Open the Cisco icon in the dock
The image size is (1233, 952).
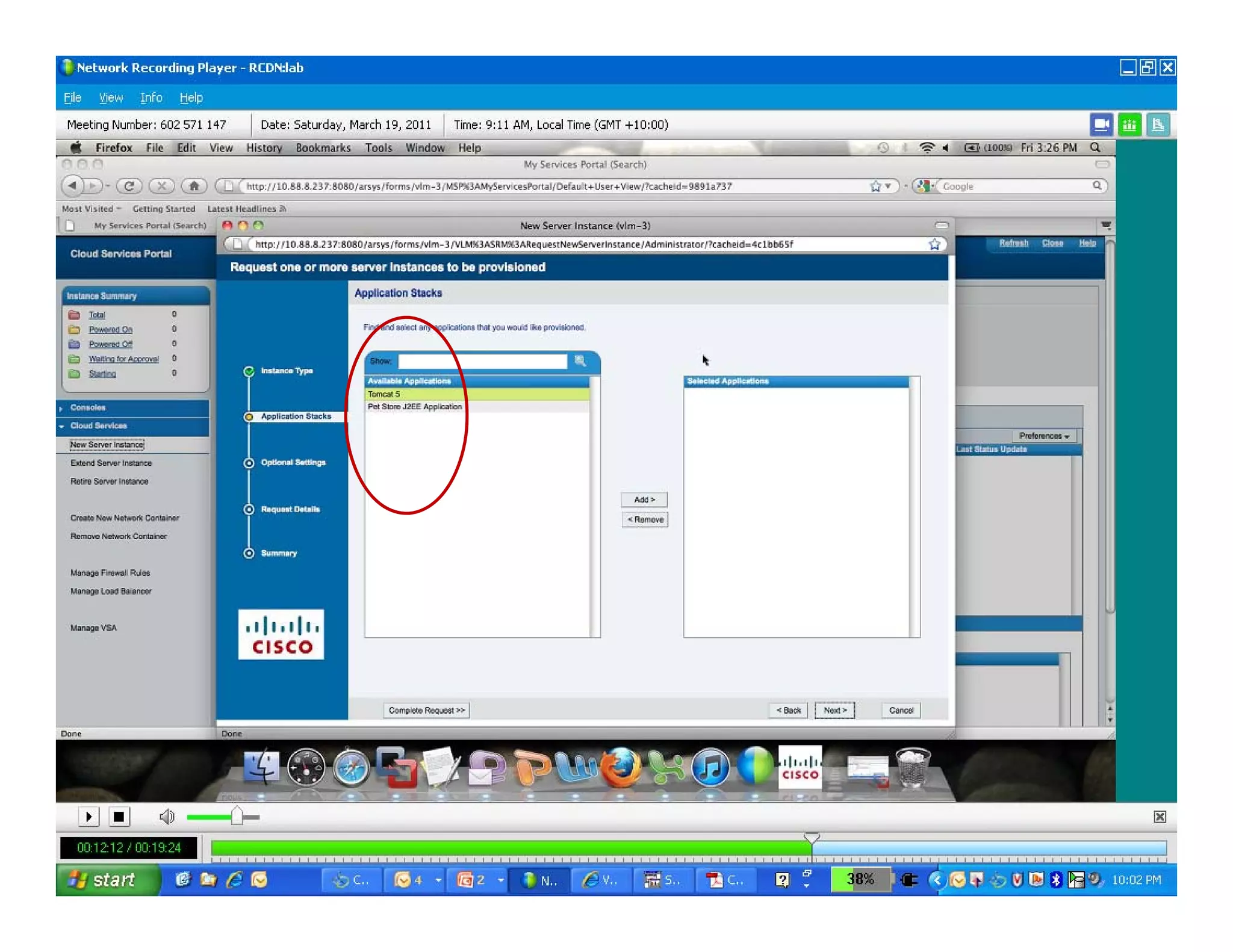(800, 767)
